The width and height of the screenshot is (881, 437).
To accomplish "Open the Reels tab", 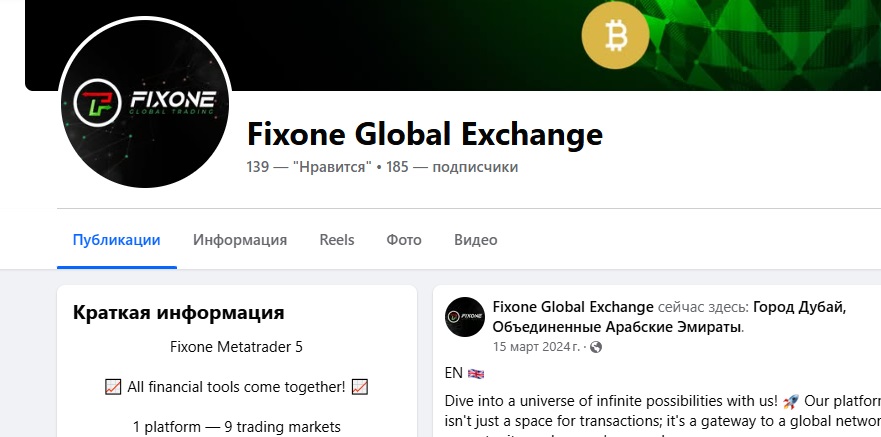I will [x=337, y=240].
